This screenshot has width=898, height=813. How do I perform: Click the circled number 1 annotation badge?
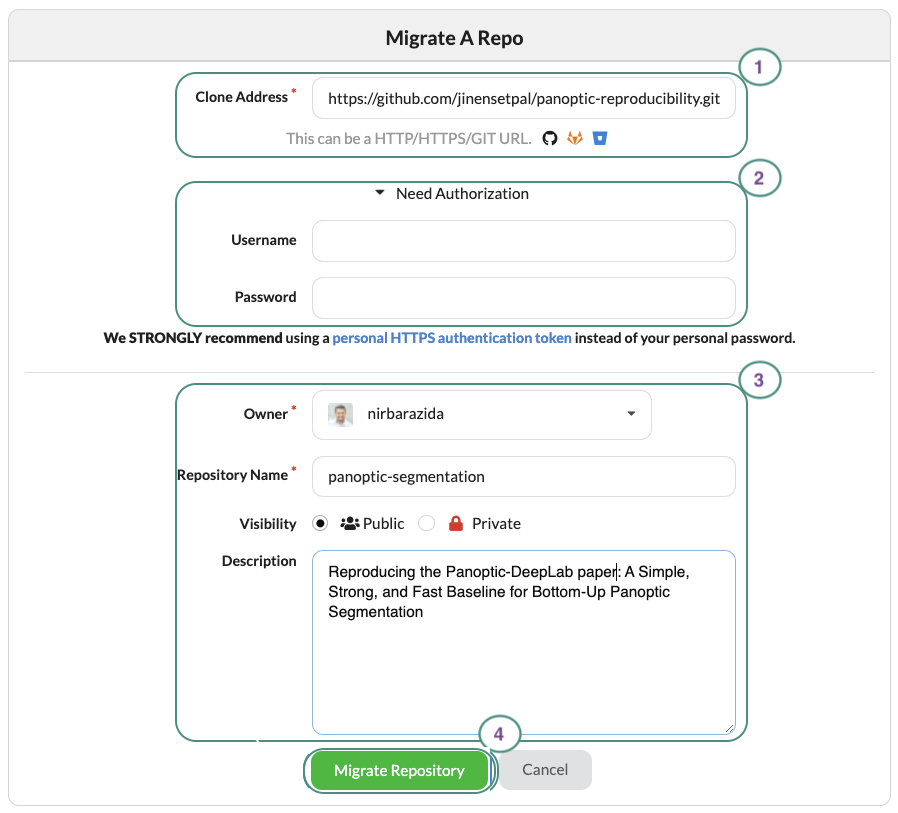(760, 66)
